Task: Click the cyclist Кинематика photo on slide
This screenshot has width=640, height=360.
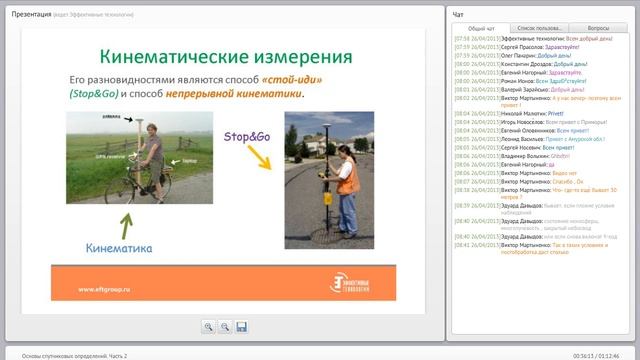Action: pos(140,158)
